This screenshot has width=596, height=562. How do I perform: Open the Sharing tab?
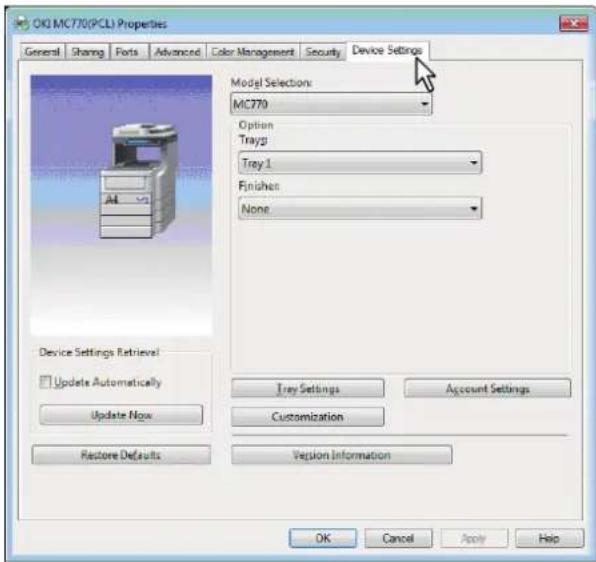click(x=88, y=52)
